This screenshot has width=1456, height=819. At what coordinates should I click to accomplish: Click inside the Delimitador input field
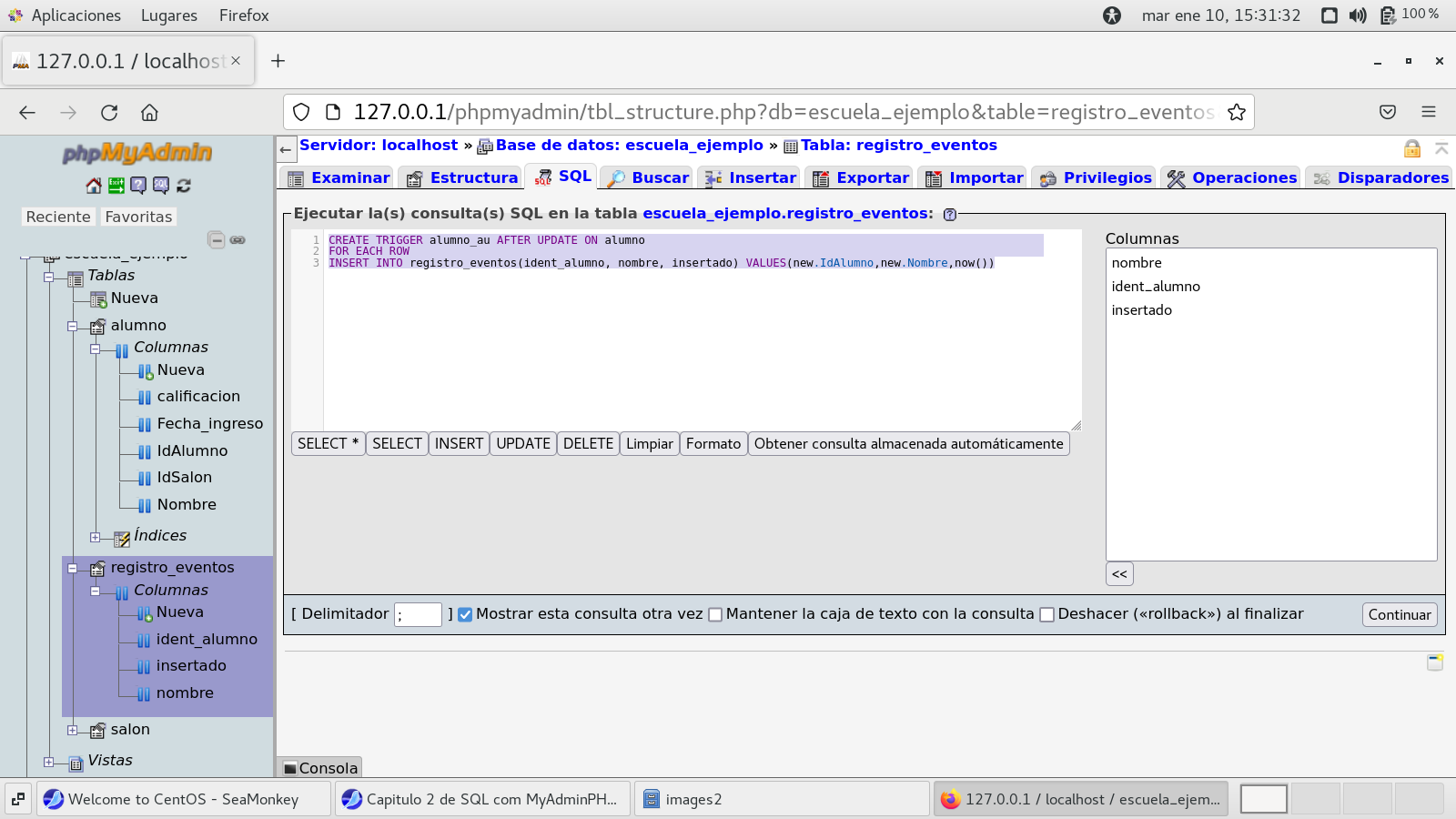(x=418, y=614)
